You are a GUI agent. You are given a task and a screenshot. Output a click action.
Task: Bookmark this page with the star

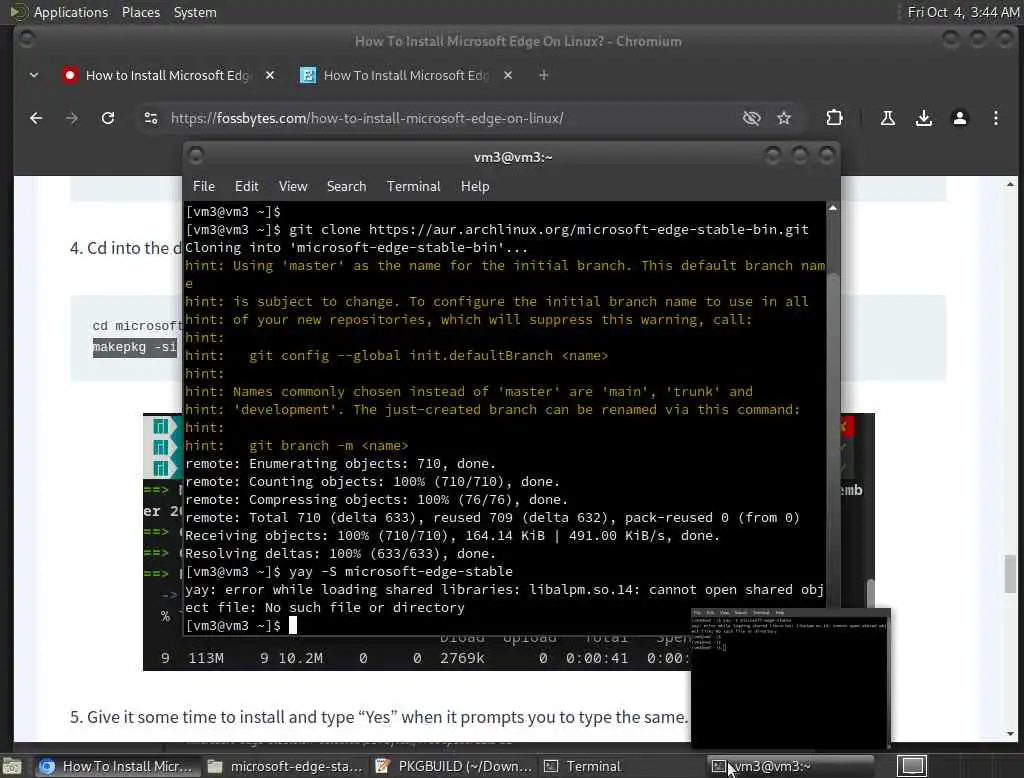[784, 118]
